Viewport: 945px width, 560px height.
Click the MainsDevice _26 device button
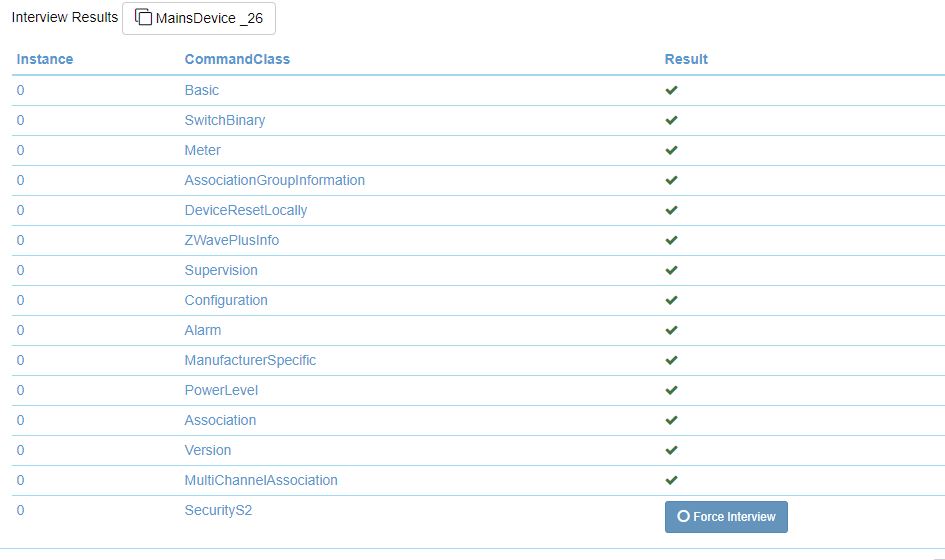point(199,18)
